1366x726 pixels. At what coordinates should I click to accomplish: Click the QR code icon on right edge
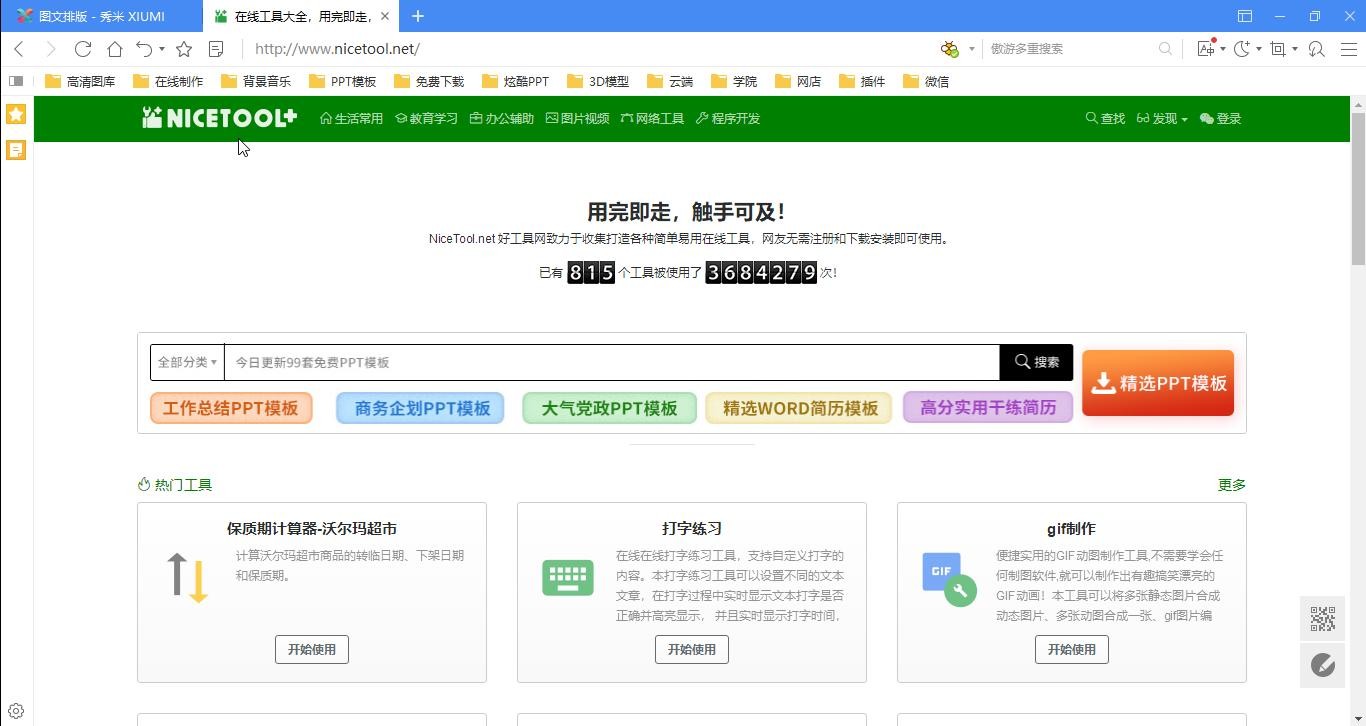point(1322,619)
